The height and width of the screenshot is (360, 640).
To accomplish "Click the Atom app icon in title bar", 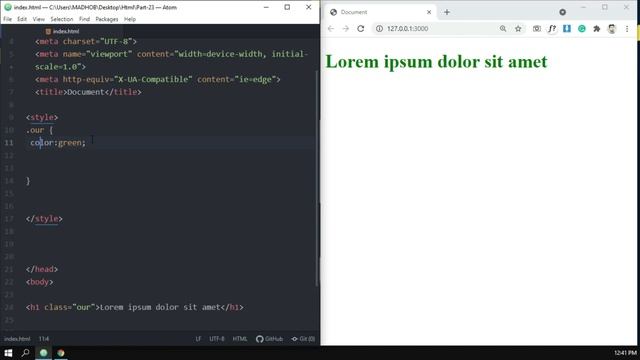I will 7,7.
